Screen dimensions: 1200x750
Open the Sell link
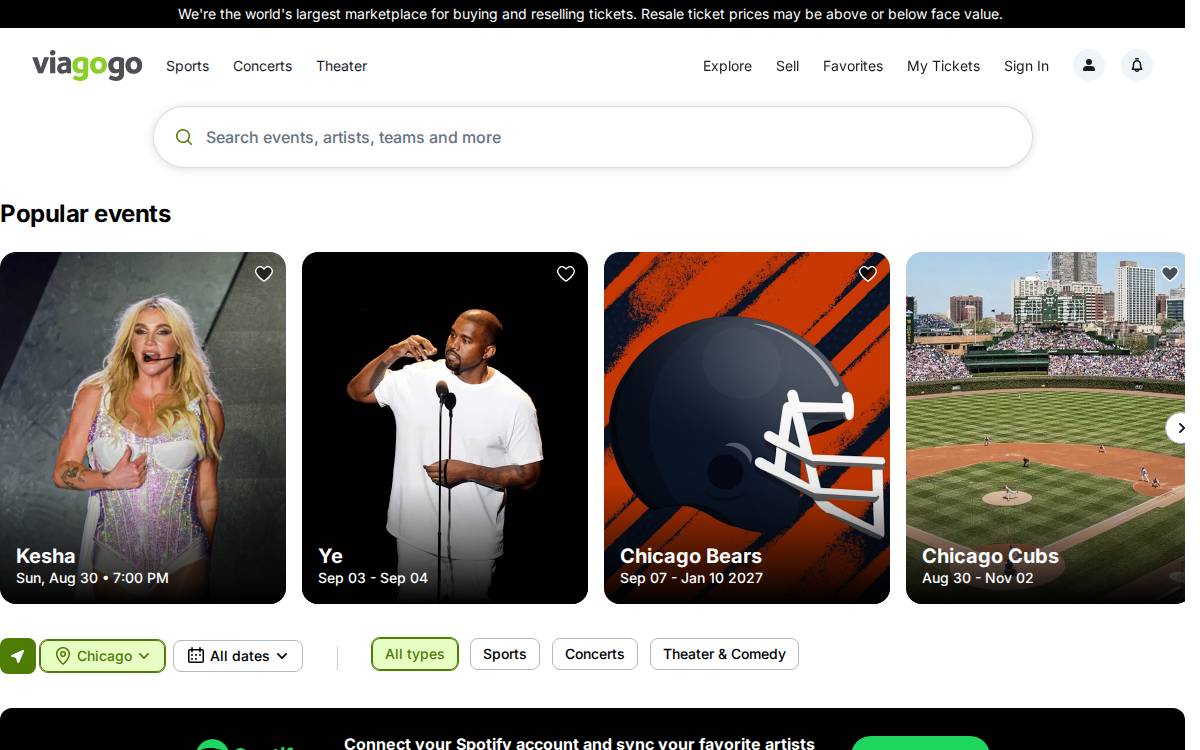tap(788, 66)
